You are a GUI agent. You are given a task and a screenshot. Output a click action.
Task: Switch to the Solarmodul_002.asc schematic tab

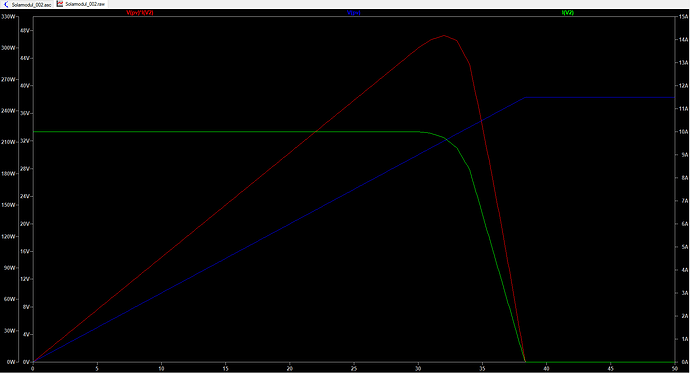pos(27,4)
